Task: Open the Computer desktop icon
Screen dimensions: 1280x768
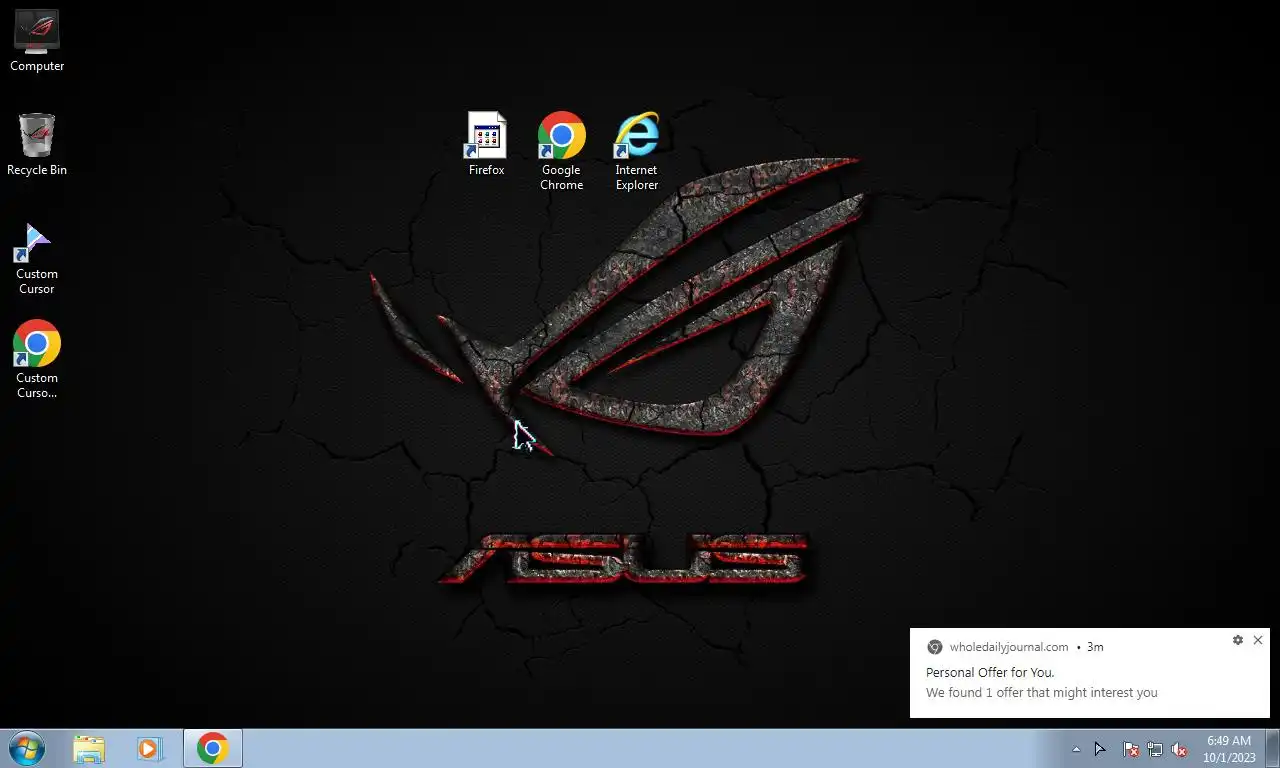Action: pyautogui.click(x=37, y=41)
